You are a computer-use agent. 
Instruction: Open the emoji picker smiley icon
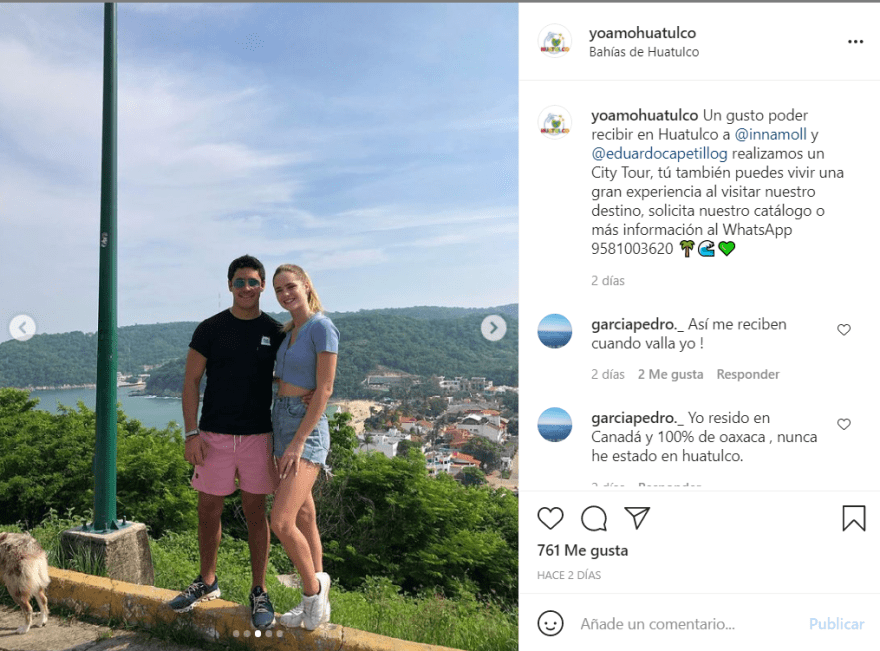click(550, 624)
